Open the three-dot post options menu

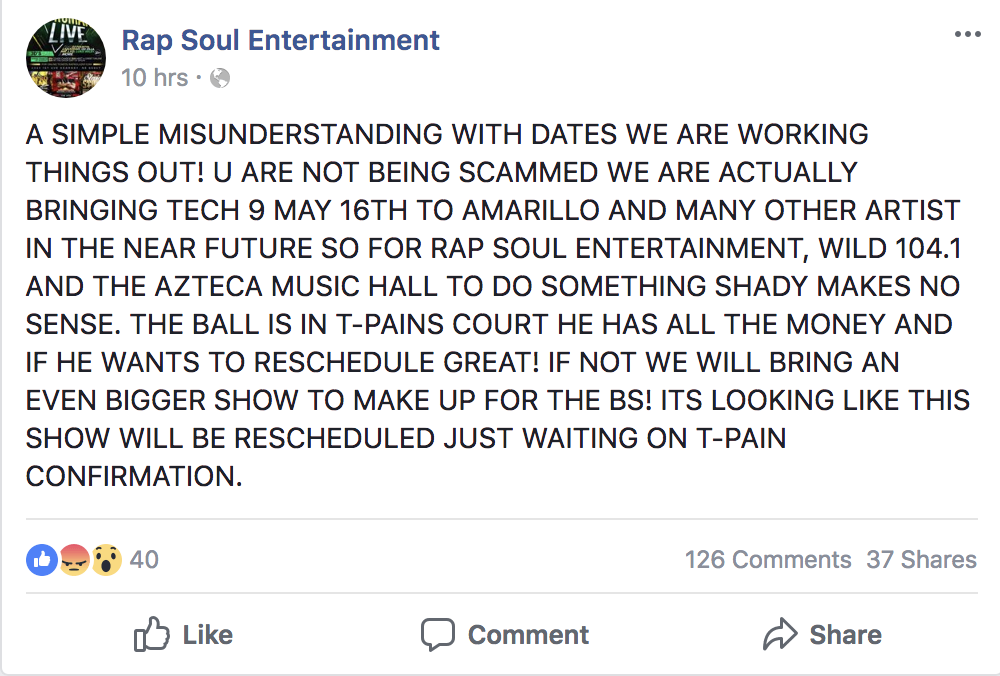[967, 34]
